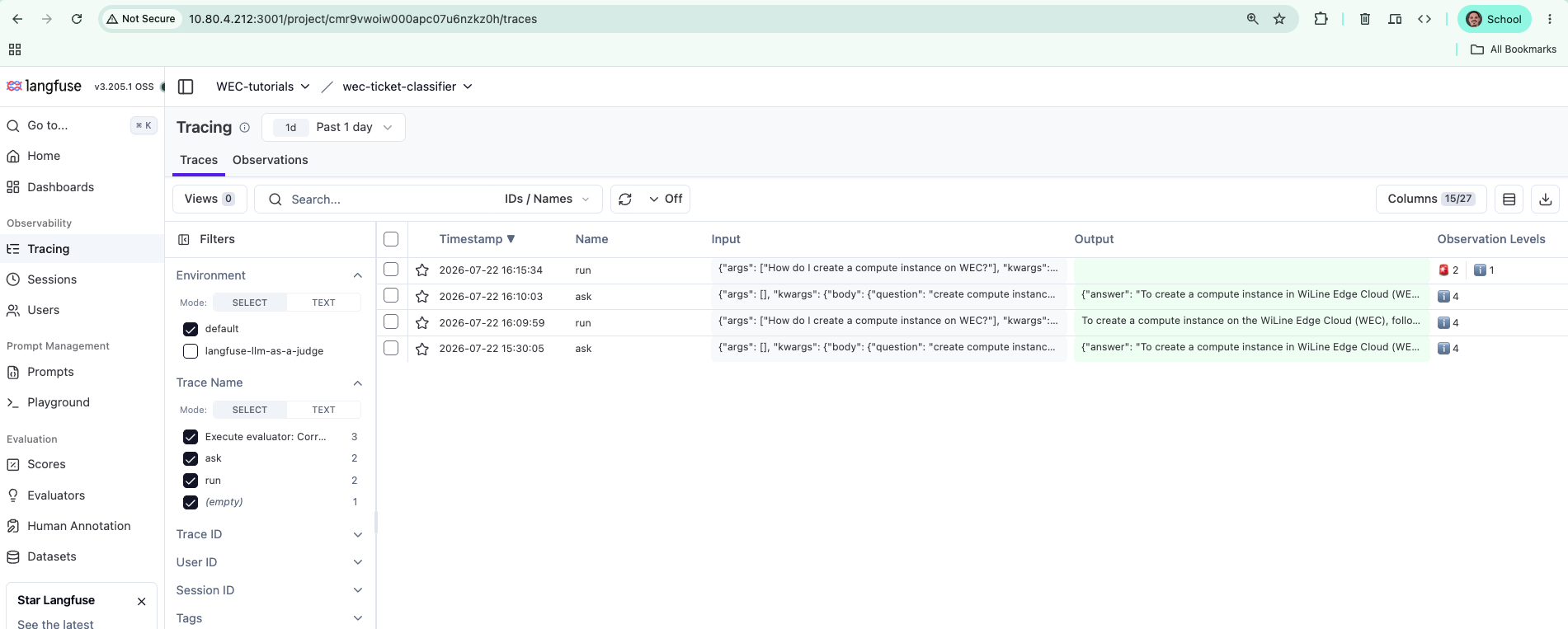
Task: Sort by the Timestamp column header
Action: coord(477,239)
